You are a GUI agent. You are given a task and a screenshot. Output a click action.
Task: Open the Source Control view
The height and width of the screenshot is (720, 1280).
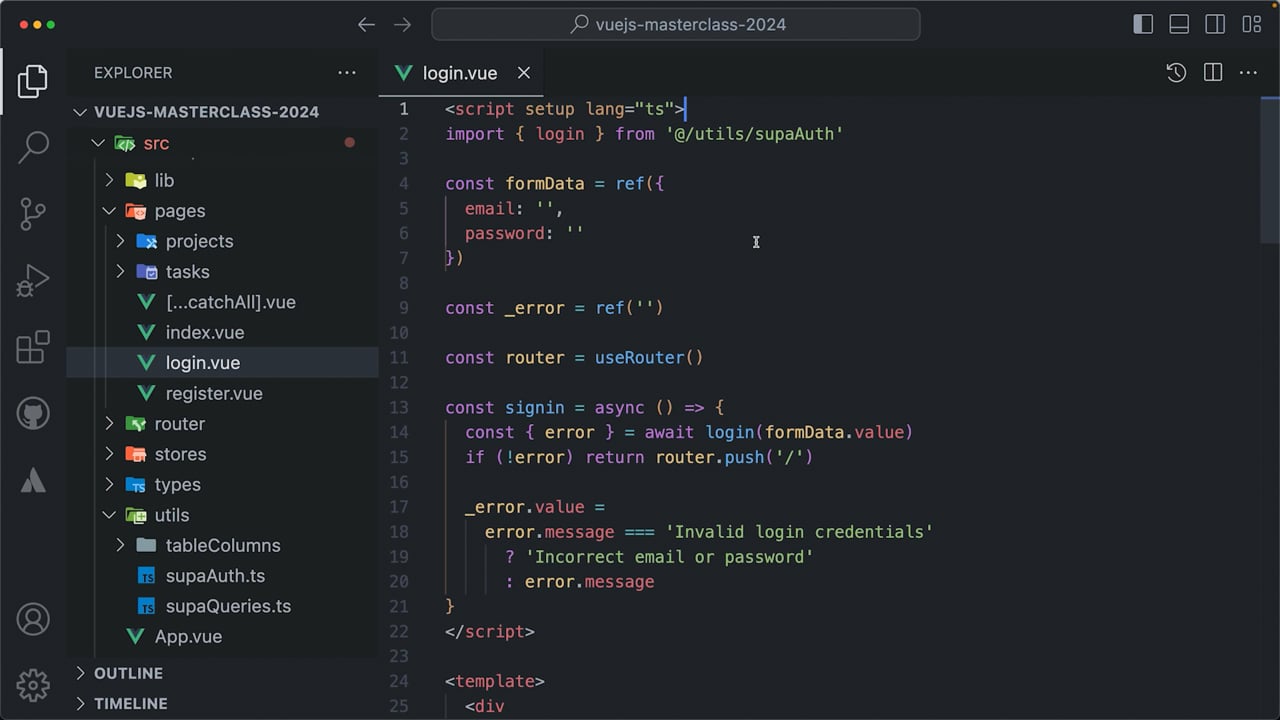[x=33, y=214]
